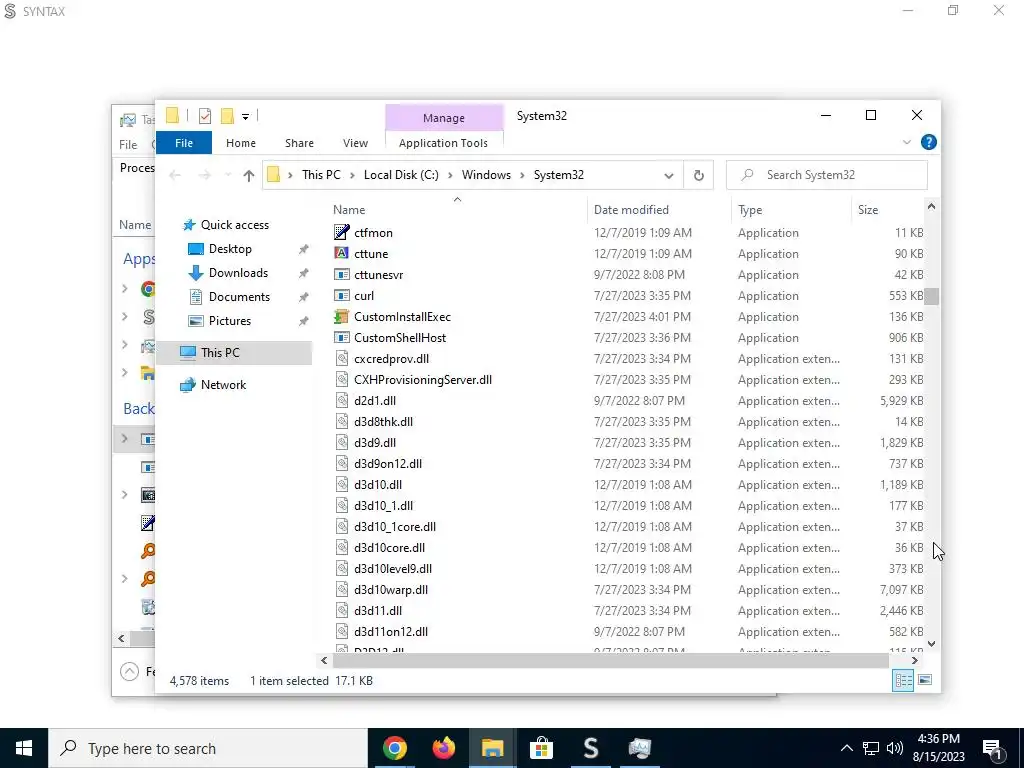Open the Share ribbon tab

[x=299, y=143]
